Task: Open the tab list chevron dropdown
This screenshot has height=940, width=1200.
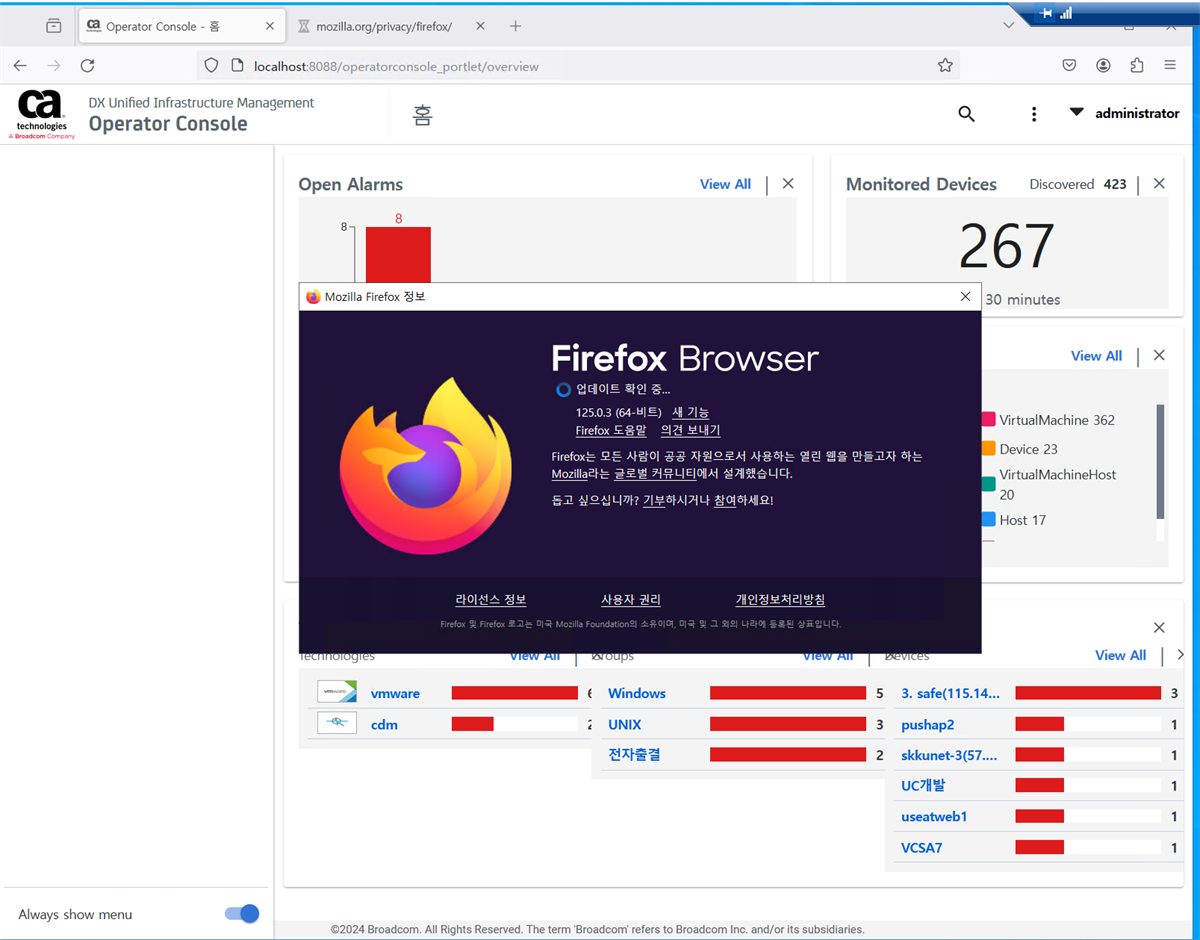Action: [x=1008, y=25]
